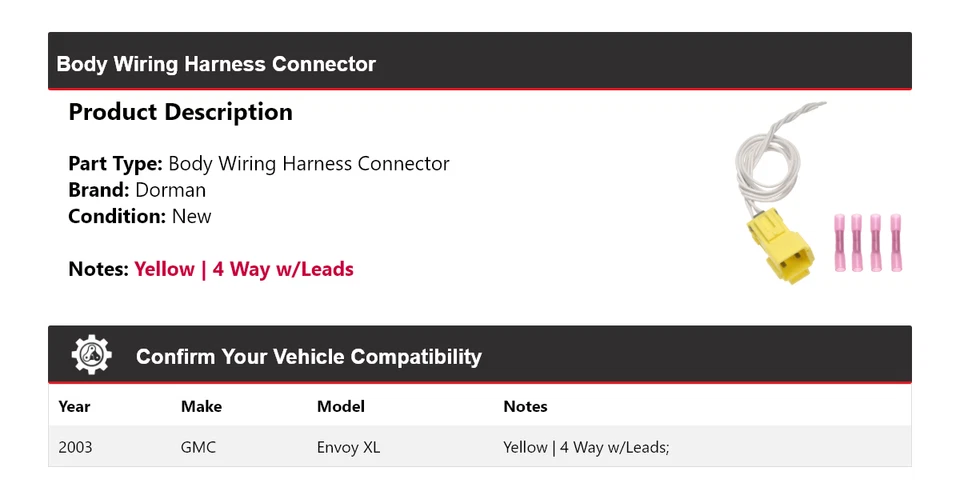Viewport: 960px width, 499px height.
Task: Click the pink heat shrink connectors in image
Action: click(x=868, y=242)
